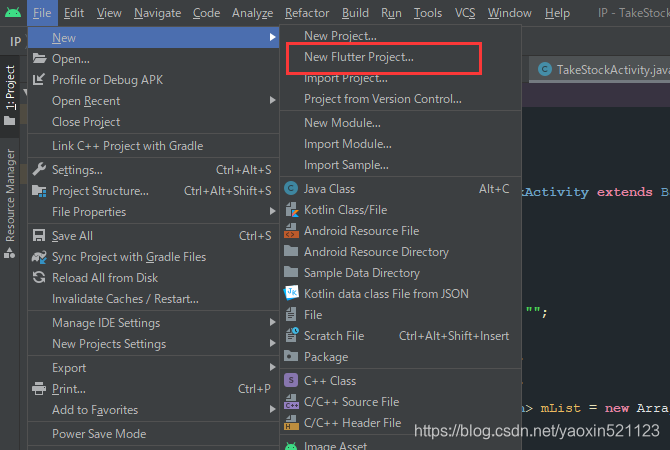The height and width of the screenshot is (450, 670).
Task: Click the Image Asset android icon
Action: tap(291, 446)
